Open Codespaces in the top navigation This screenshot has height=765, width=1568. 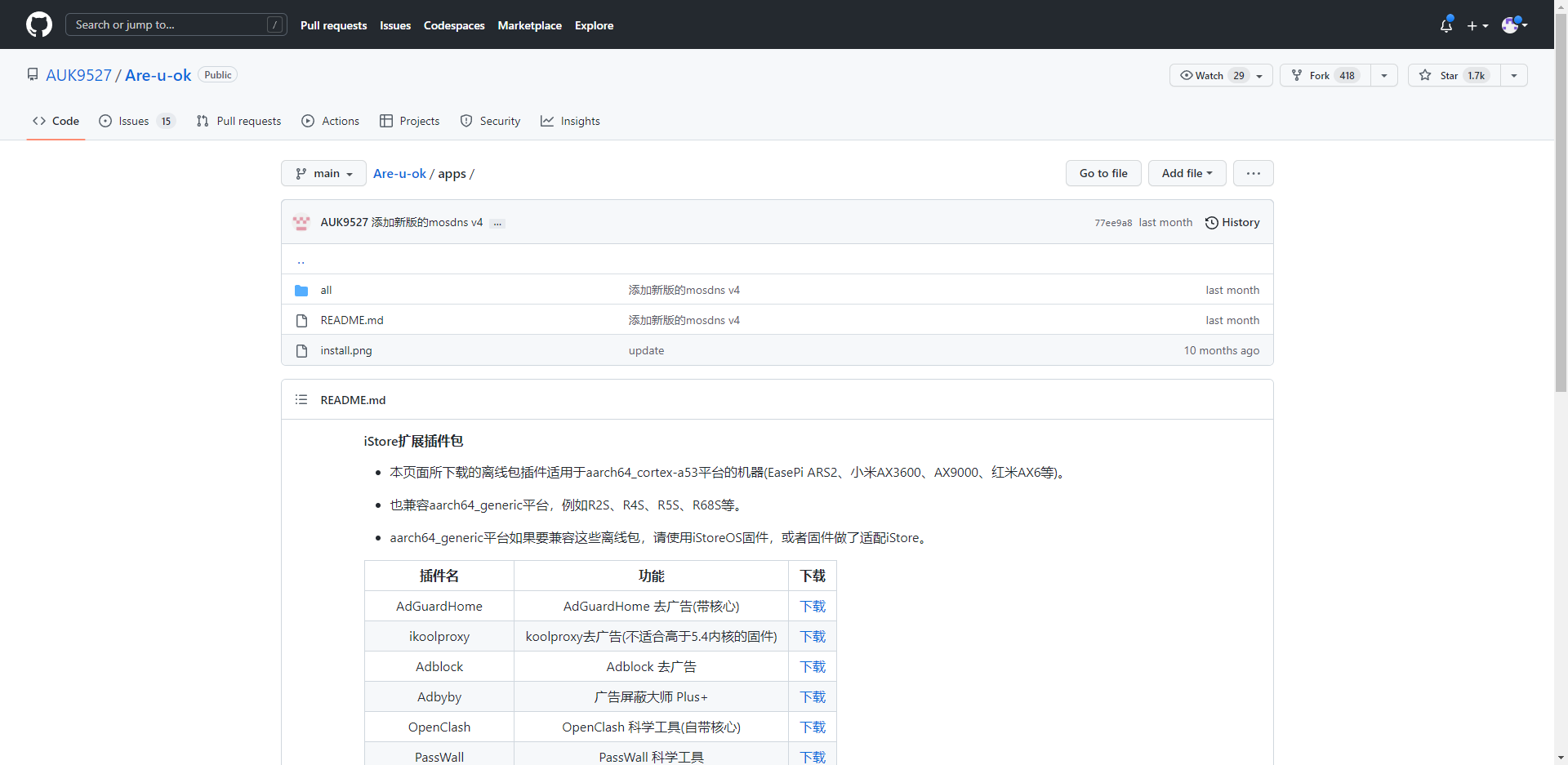(454, 25)
